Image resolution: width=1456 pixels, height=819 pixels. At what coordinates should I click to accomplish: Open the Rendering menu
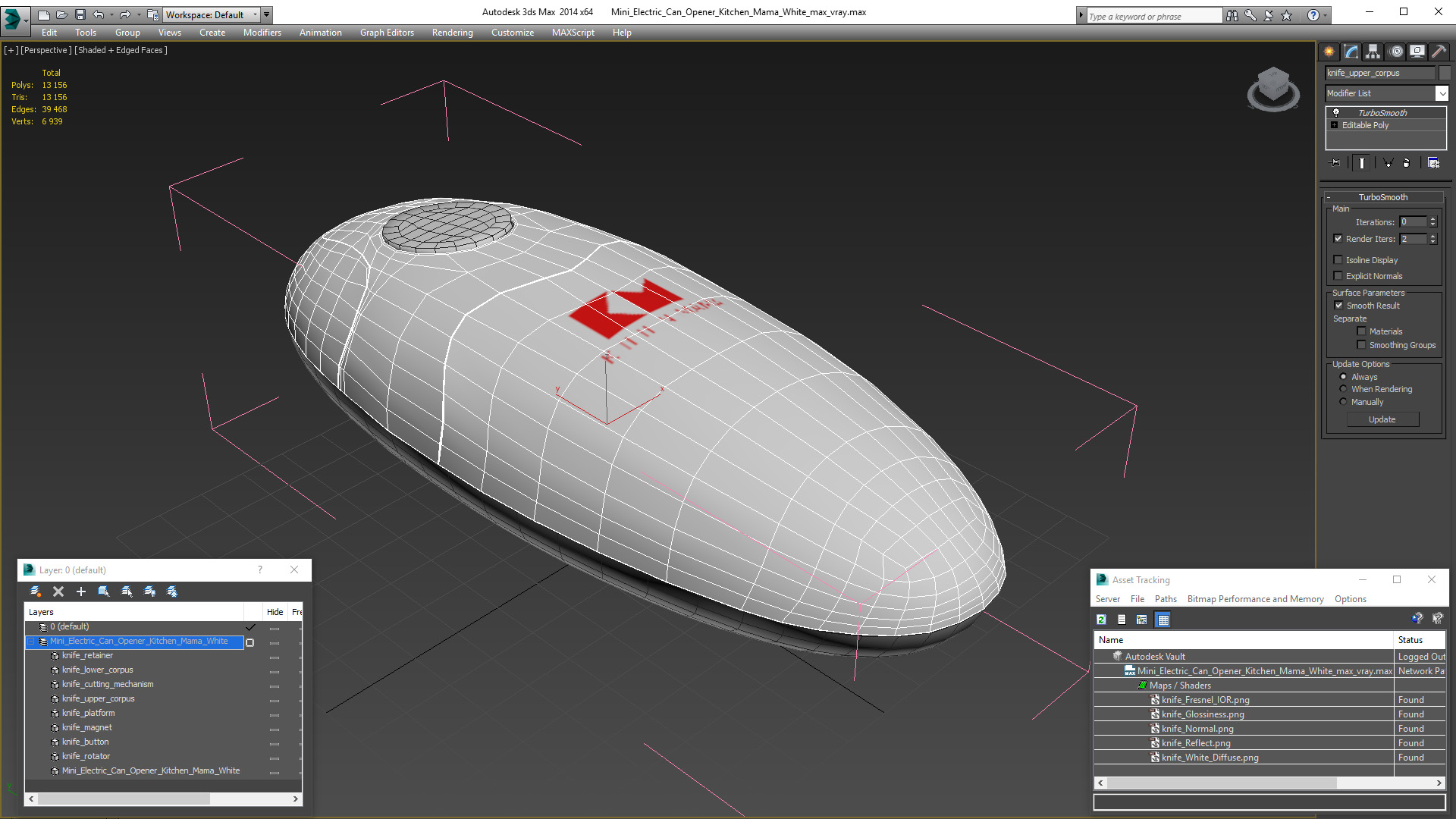(x=452, y=33)
